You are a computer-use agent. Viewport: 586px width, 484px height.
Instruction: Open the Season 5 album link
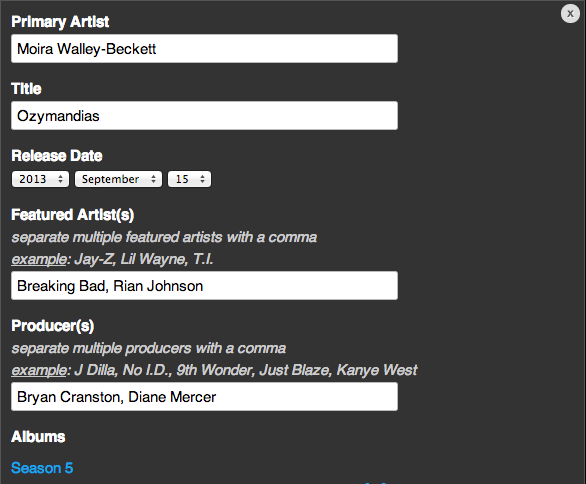pyautogui.click(x=42, y=468)
